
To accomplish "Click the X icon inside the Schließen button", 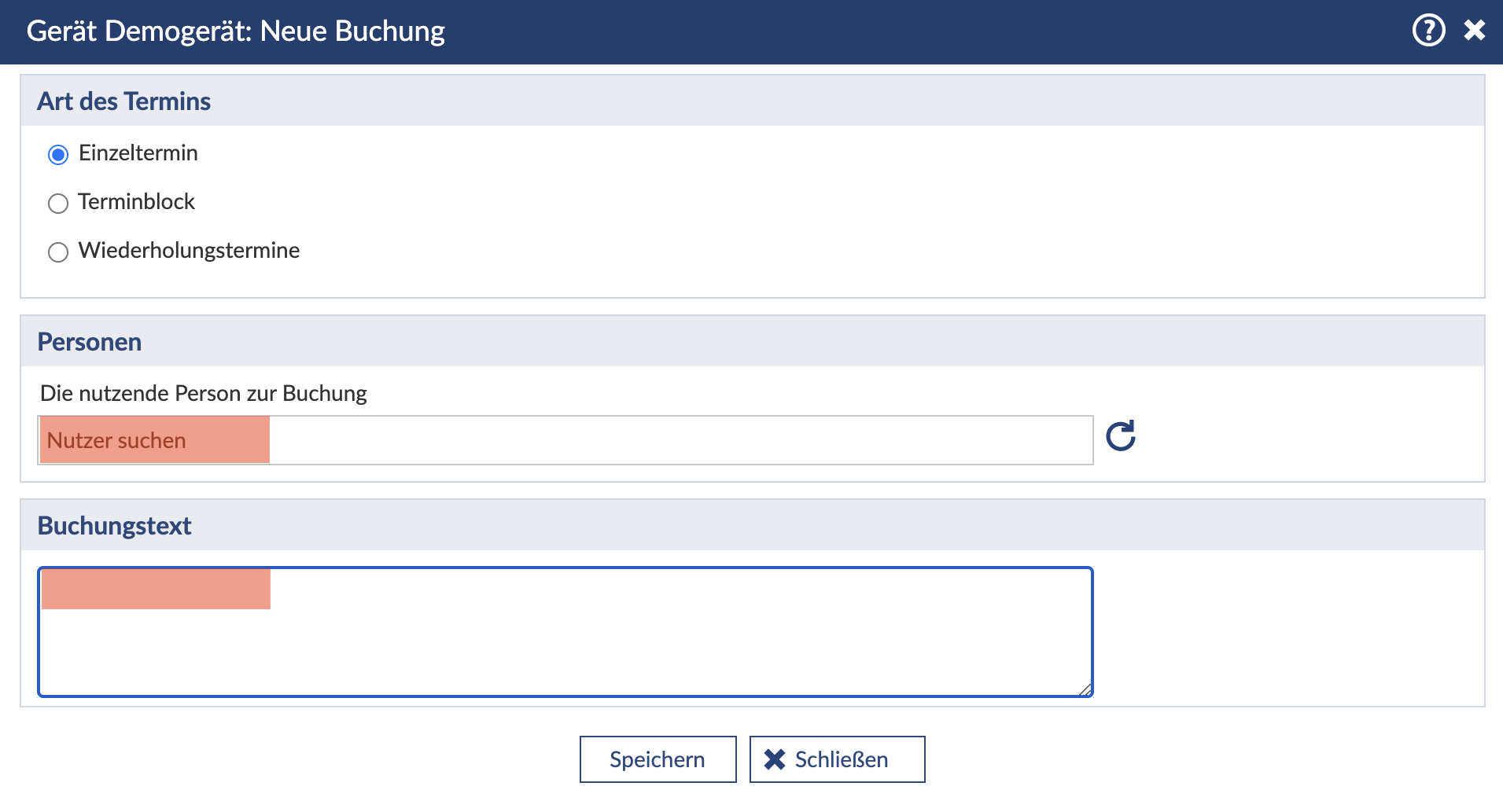I will coord(775,759).
